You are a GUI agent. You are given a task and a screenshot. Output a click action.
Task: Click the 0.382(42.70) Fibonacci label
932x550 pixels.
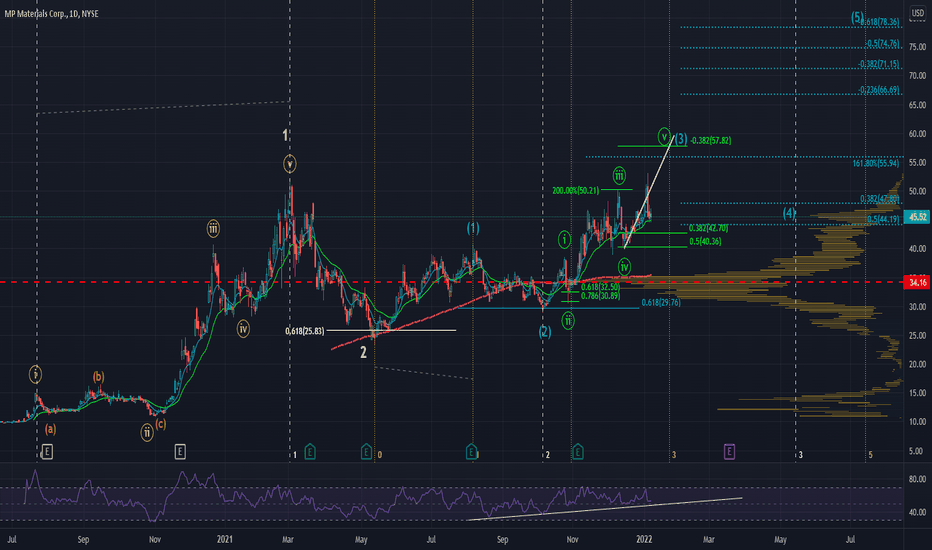coord(709,228)
